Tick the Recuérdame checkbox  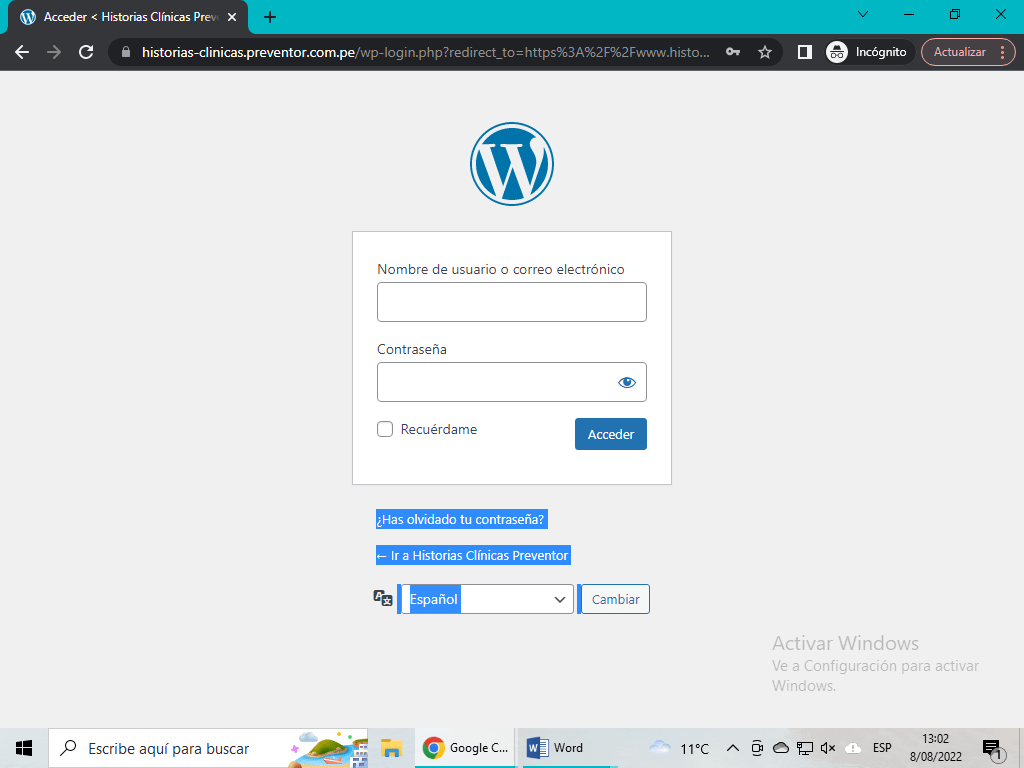(385, 429)
